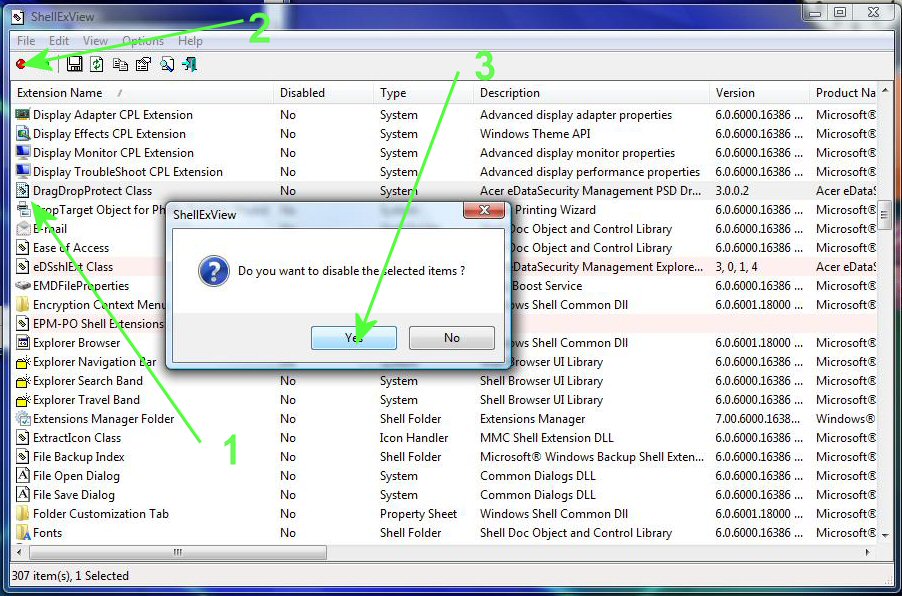Click the '307 item(s), 1 Selected' status text
Screen dimensions: 902x596
(x=70, y=575)
